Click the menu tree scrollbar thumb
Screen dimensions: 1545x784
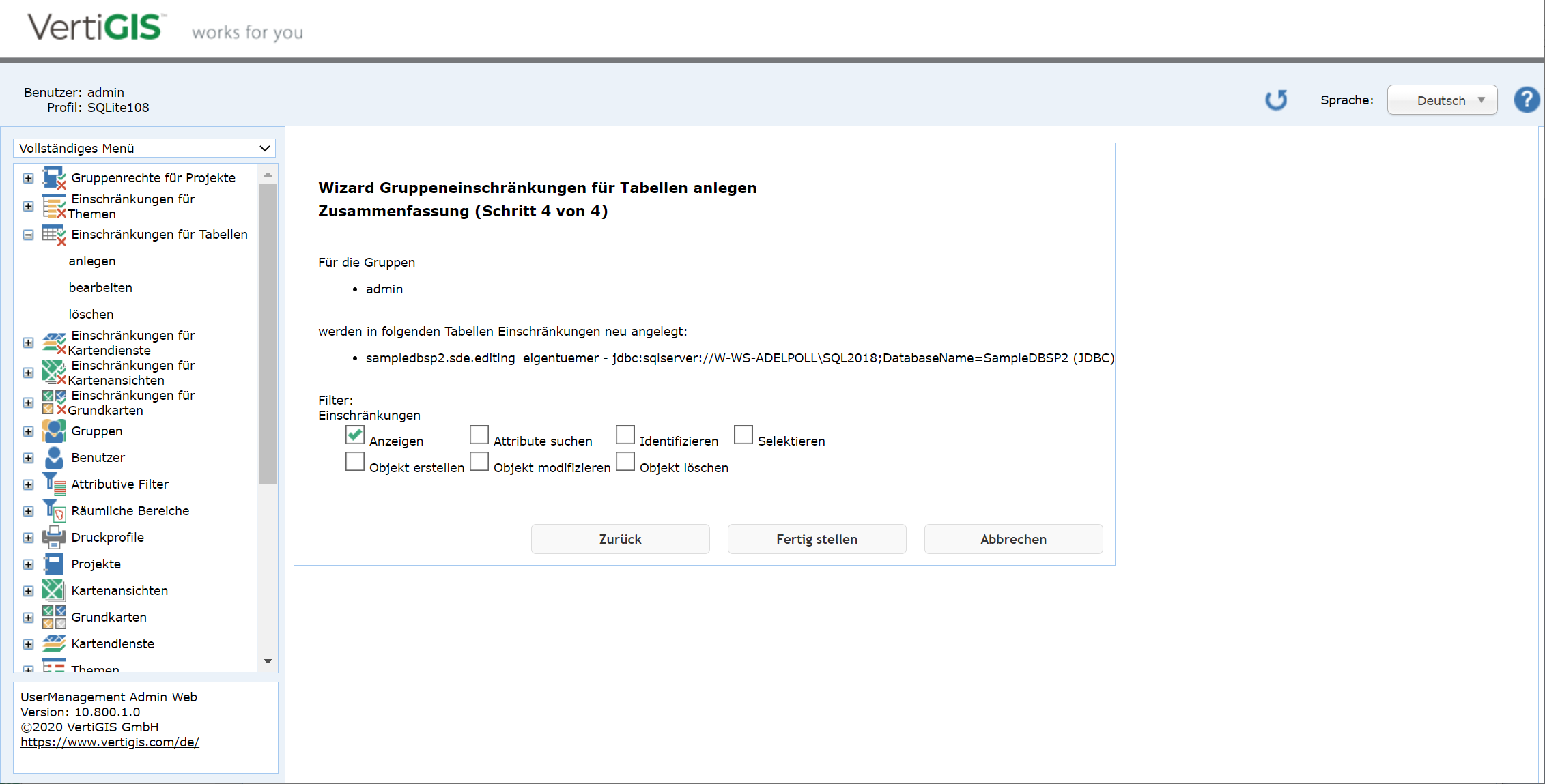[x=268, y=333]
